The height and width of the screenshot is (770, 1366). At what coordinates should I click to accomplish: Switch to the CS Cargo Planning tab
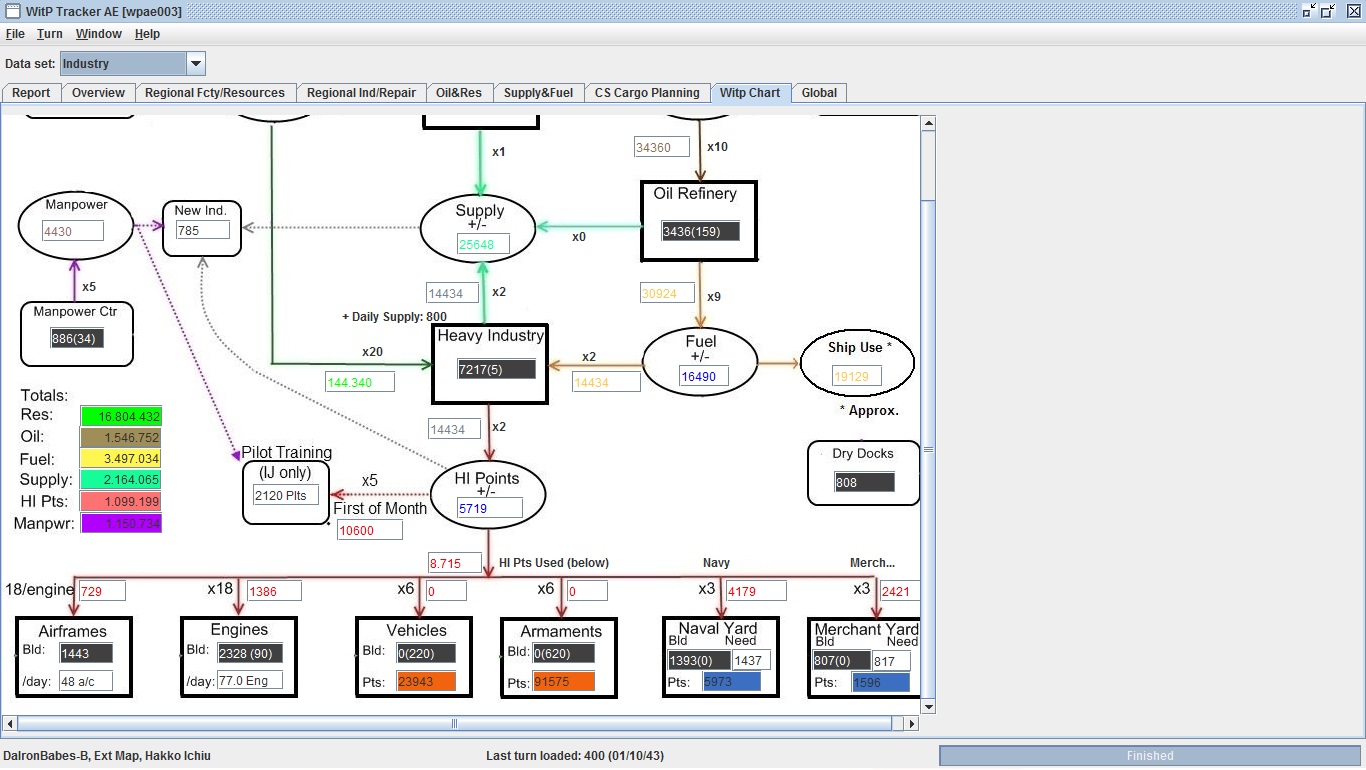coord(647,93)
